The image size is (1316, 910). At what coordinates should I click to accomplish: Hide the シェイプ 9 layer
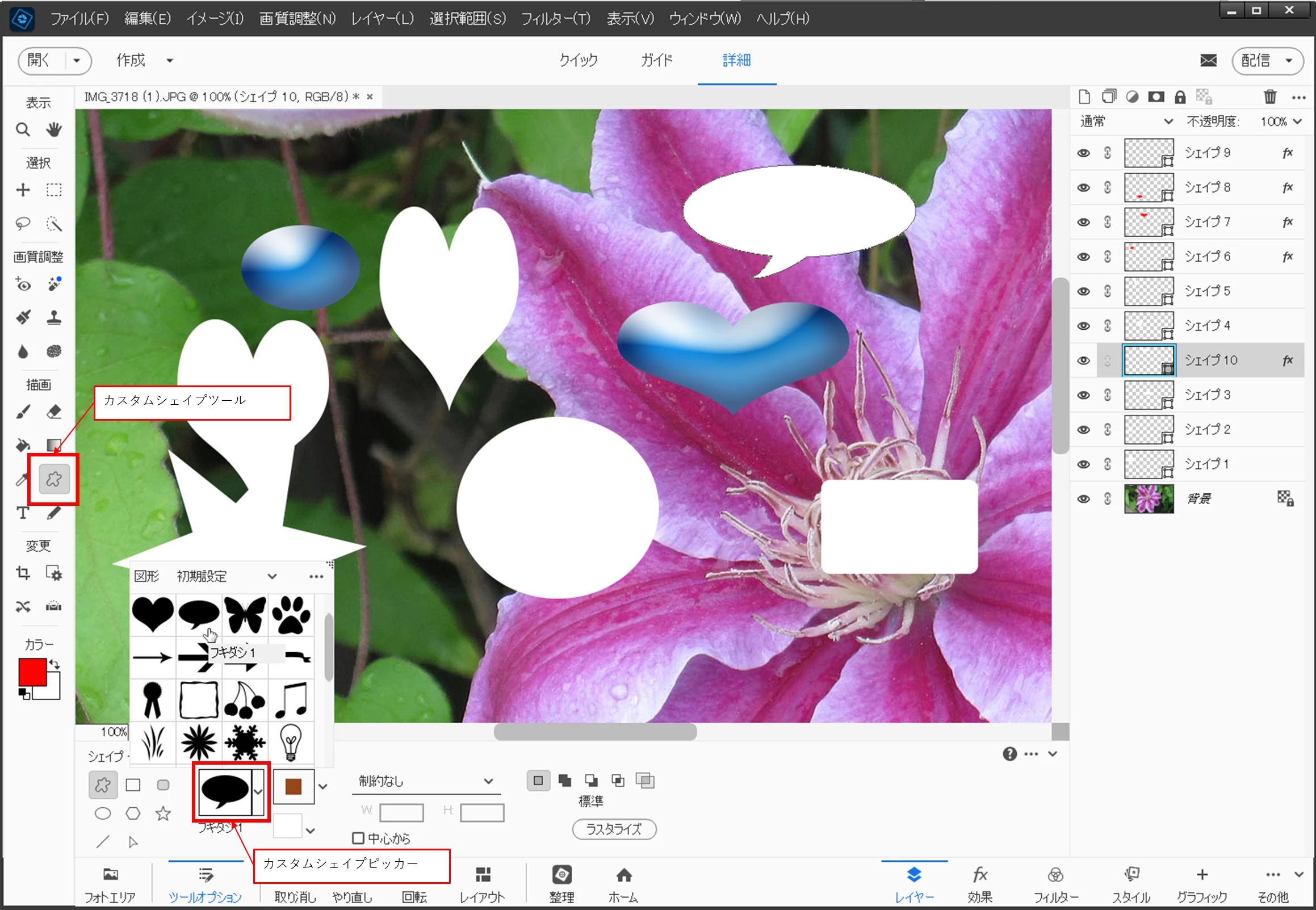[x=1083, y=153]
